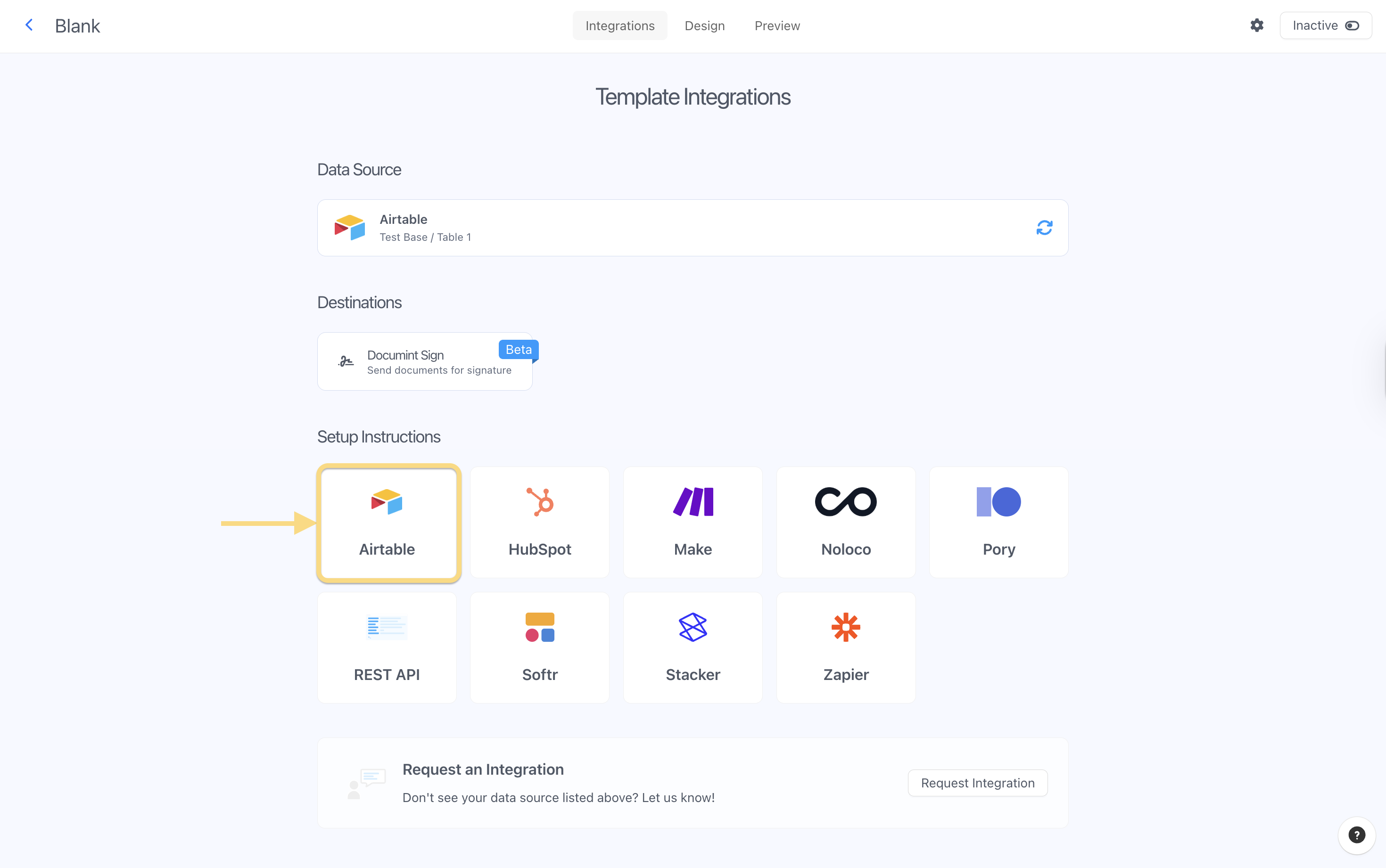Select the highlighted Airtable setup card
The width and height of the screenshot is (1386, 868).
(x=388, y=523)
